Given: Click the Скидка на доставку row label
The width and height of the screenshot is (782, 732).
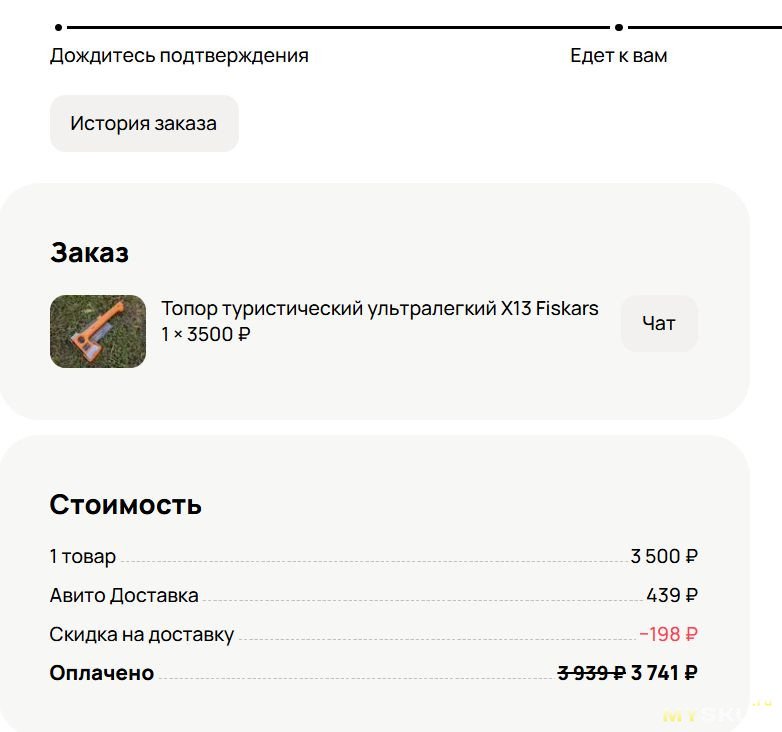Looking at the screenshot, I should click(x=141, y=634).
